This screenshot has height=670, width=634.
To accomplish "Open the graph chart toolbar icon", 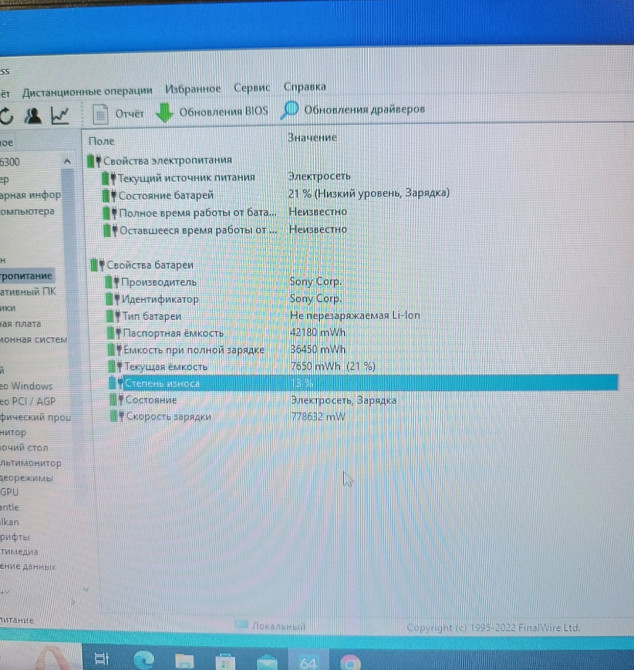I will (x=60, y=115).
